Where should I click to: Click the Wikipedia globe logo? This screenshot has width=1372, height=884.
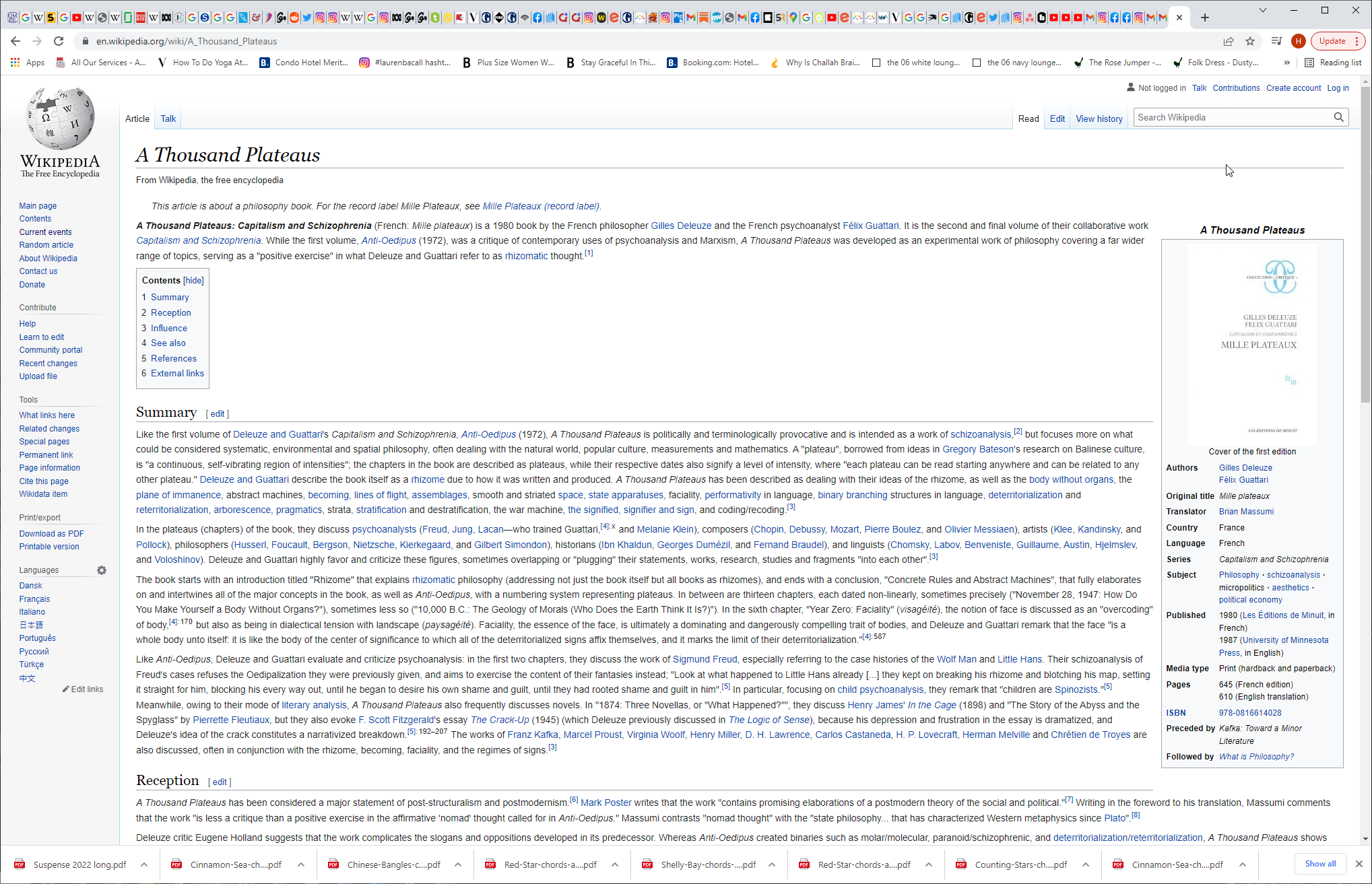[x=60, y=118]
